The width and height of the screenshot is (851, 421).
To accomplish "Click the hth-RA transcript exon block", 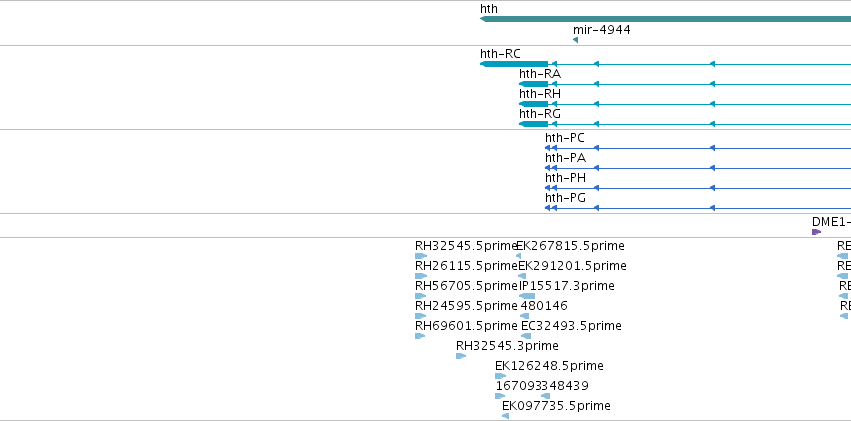I will coord(534,84).
